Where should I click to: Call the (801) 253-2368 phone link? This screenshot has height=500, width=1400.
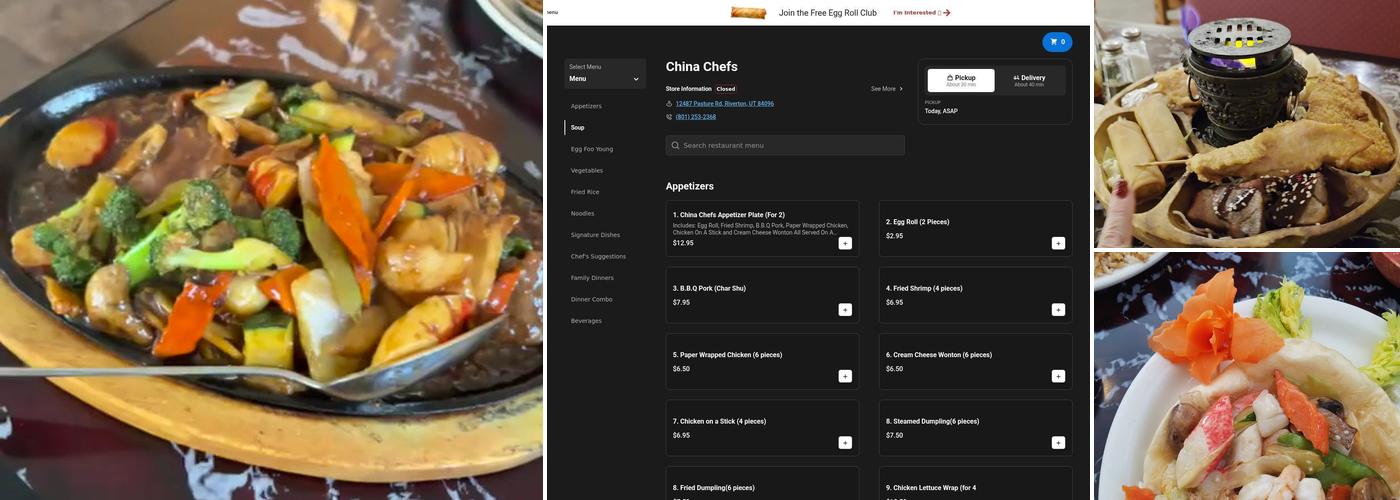696,117
